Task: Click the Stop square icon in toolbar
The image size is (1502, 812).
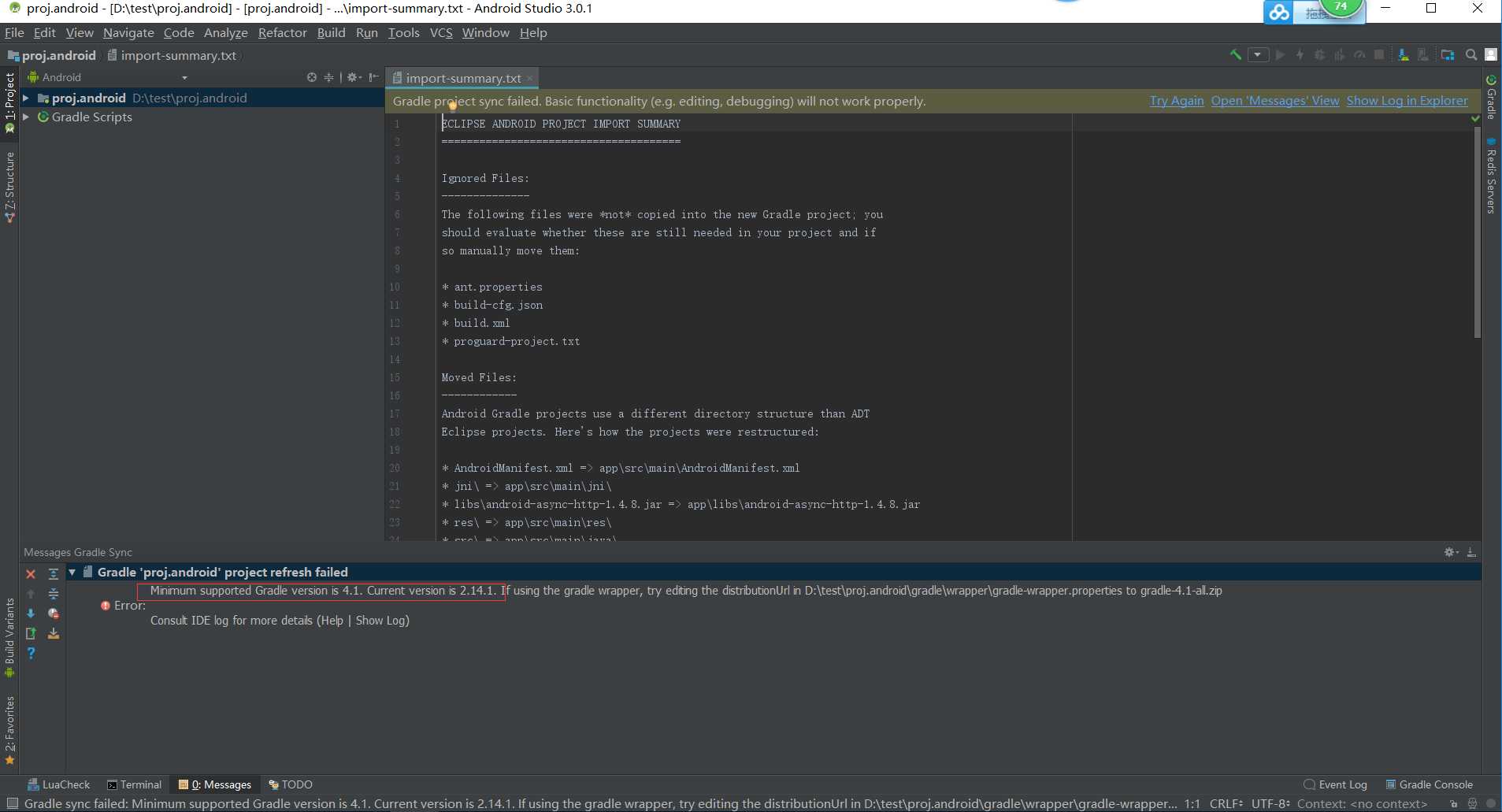Action: click(x=1379, y=54)
